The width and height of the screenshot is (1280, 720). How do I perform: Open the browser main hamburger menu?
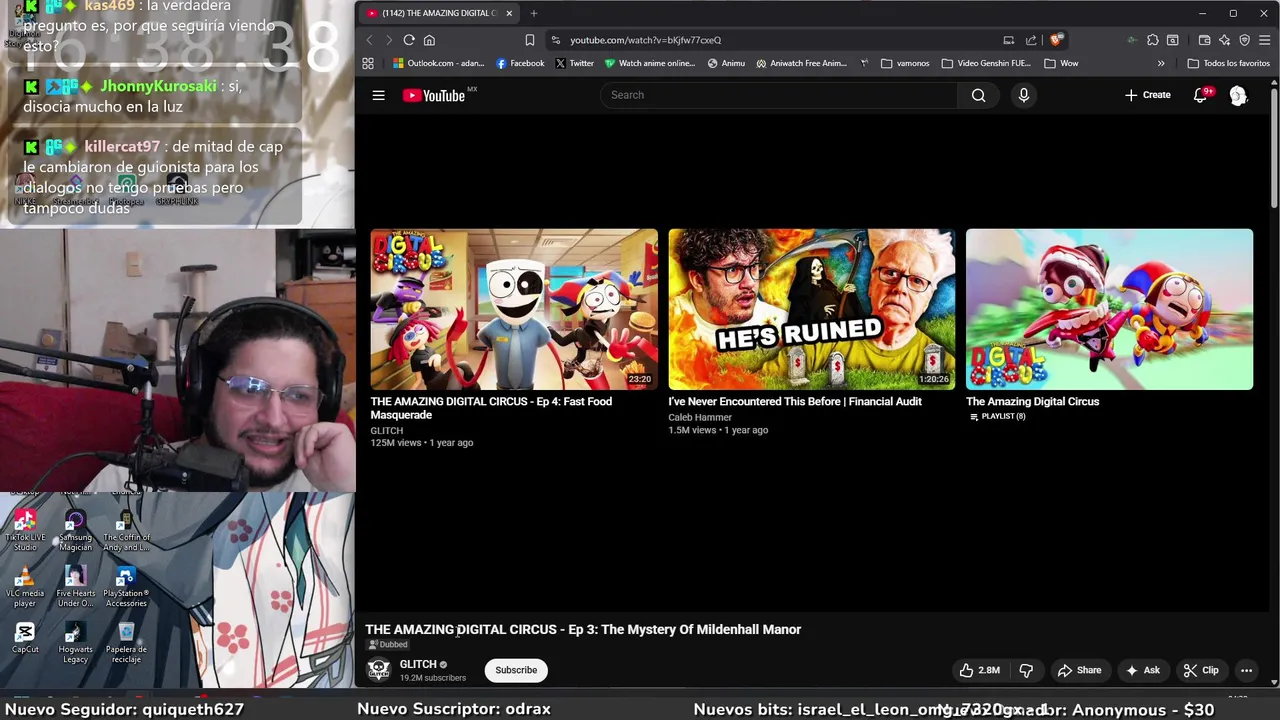[1264, 40]
